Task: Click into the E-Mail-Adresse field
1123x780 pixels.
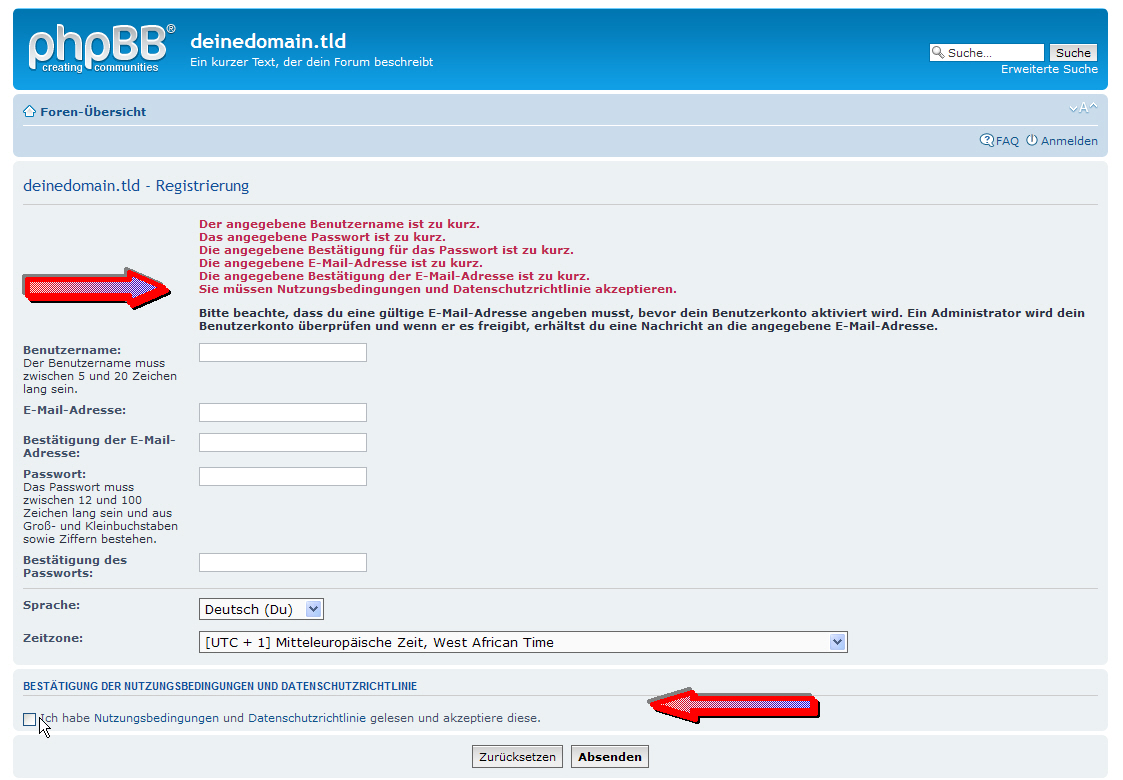Action: pyautogui.click(x=283, y=412)
